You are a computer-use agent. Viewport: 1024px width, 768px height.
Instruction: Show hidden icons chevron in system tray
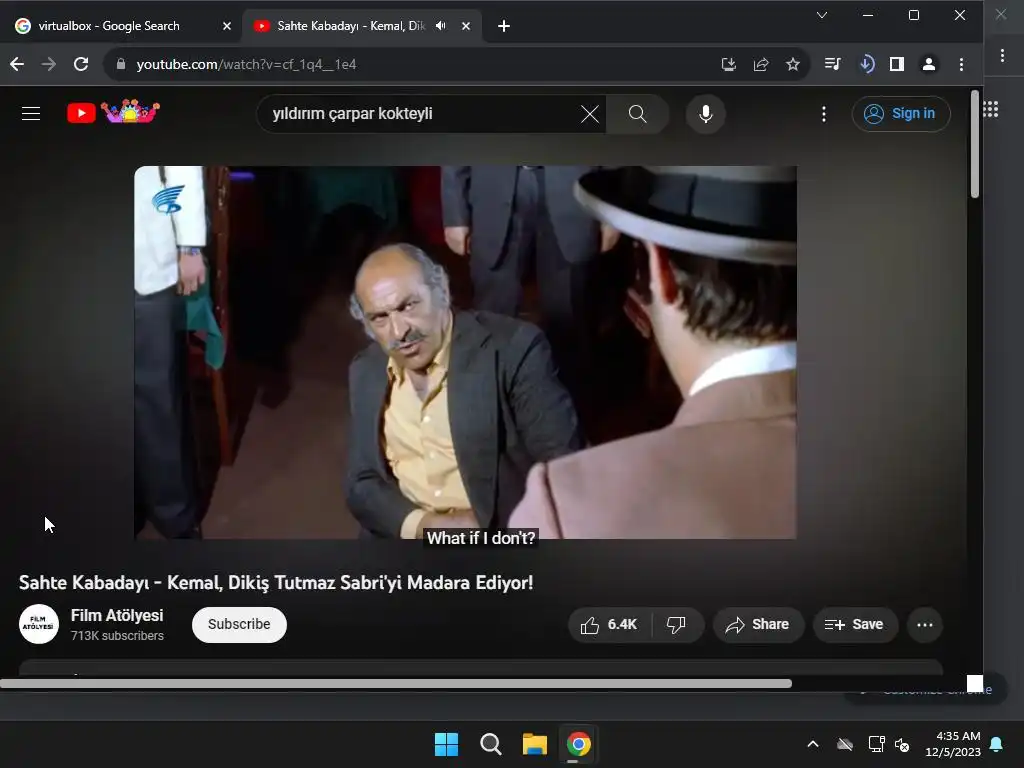813,744
